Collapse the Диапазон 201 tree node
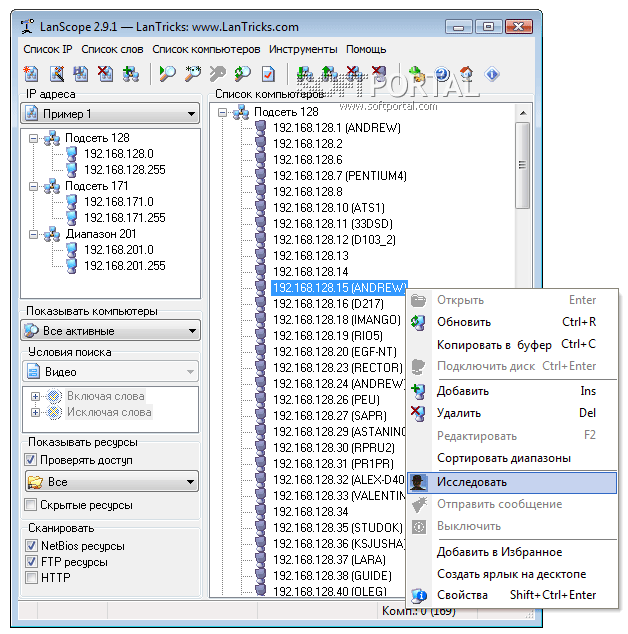Viewport: 628px width, 634px height. pyautogui.click(x=34, y=235)
